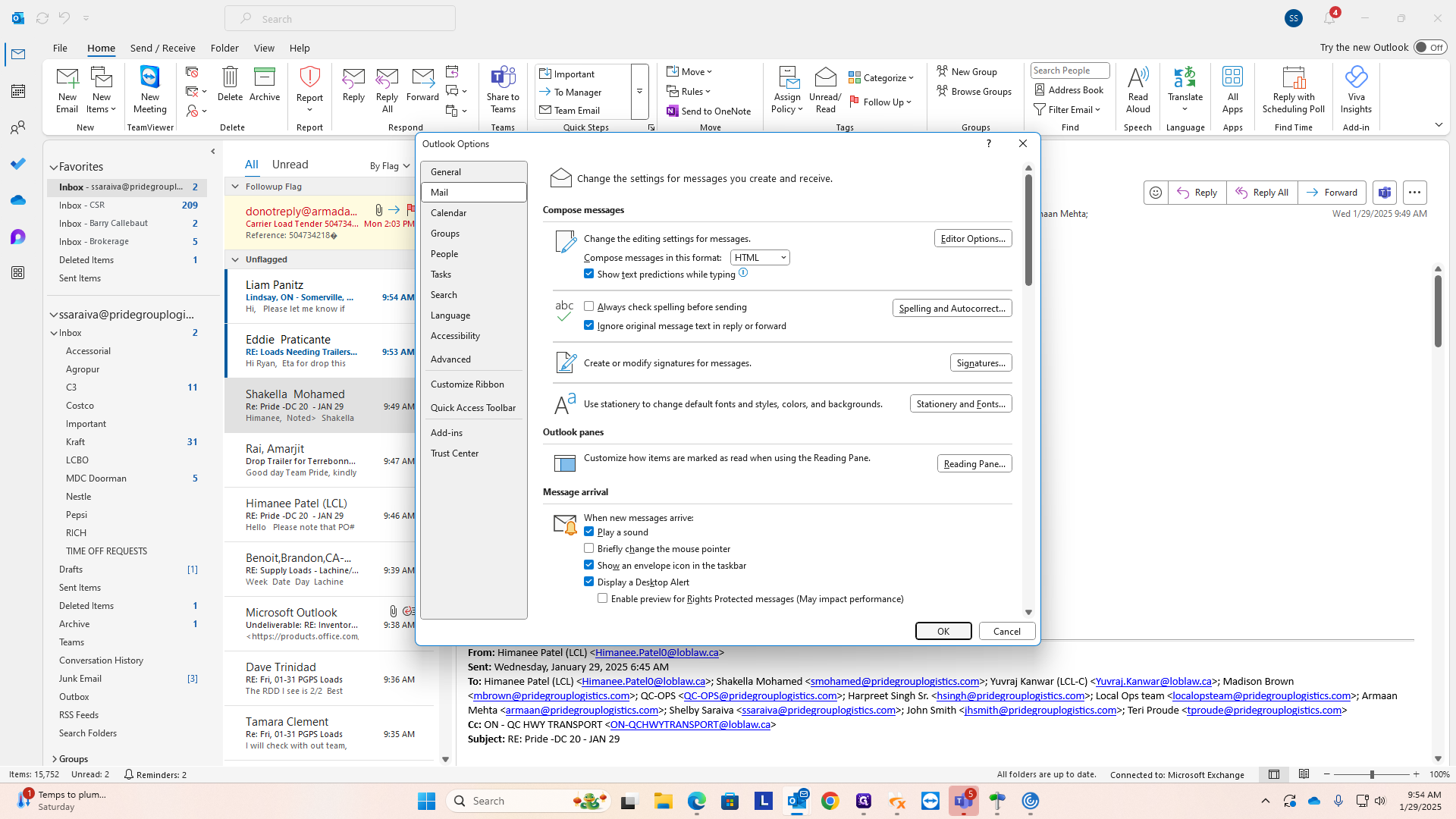Image resolution: width=1456 pixels, height=819 pixels.
Task: Open Compose messages format HTML dropdown
Action: point(760,258)
